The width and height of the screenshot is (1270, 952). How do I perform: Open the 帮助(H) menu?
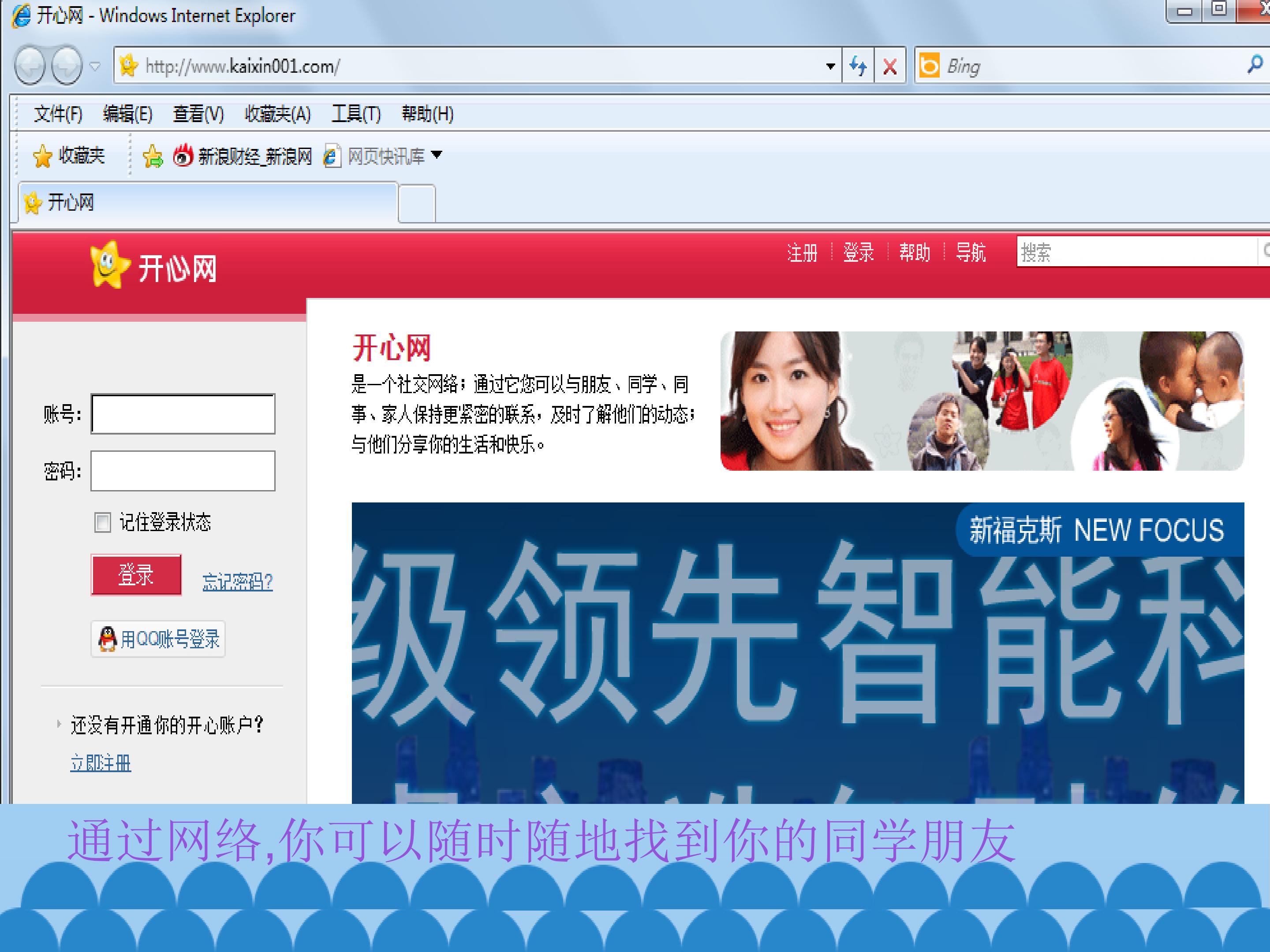[x=427, y=114]
